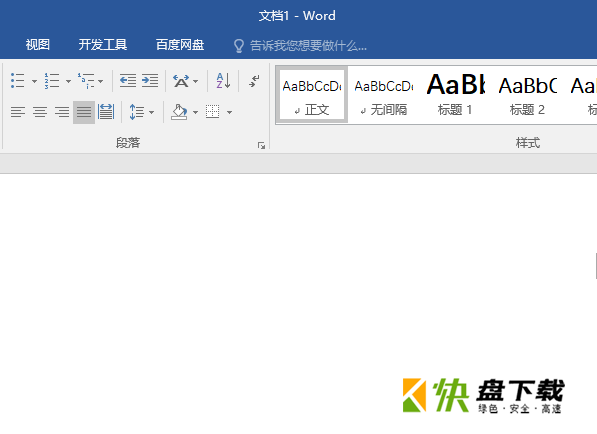Decrease paragraph indent
The image size is (597, 434).
pyautogui.click(x=128, y=81)
